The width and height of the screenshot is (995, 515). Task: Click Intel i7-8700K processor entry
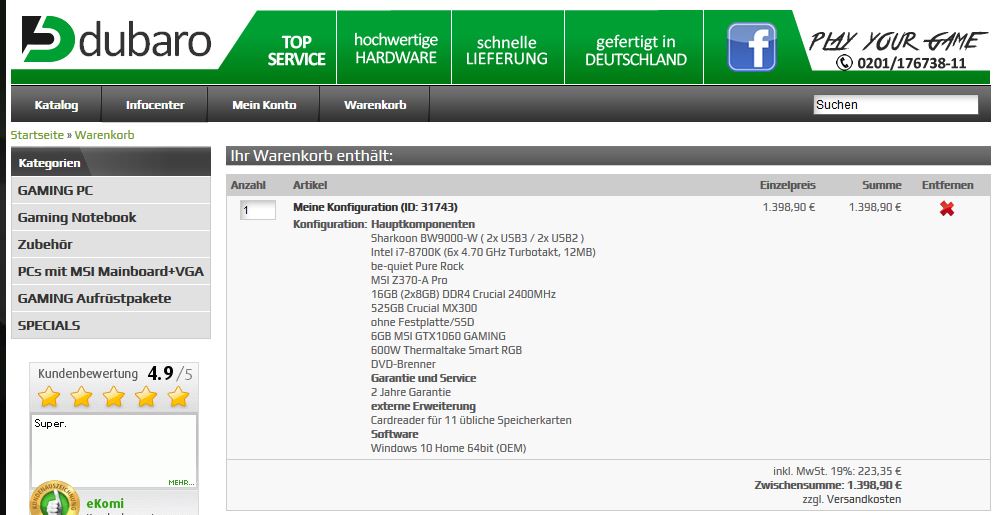coord(483,252)
